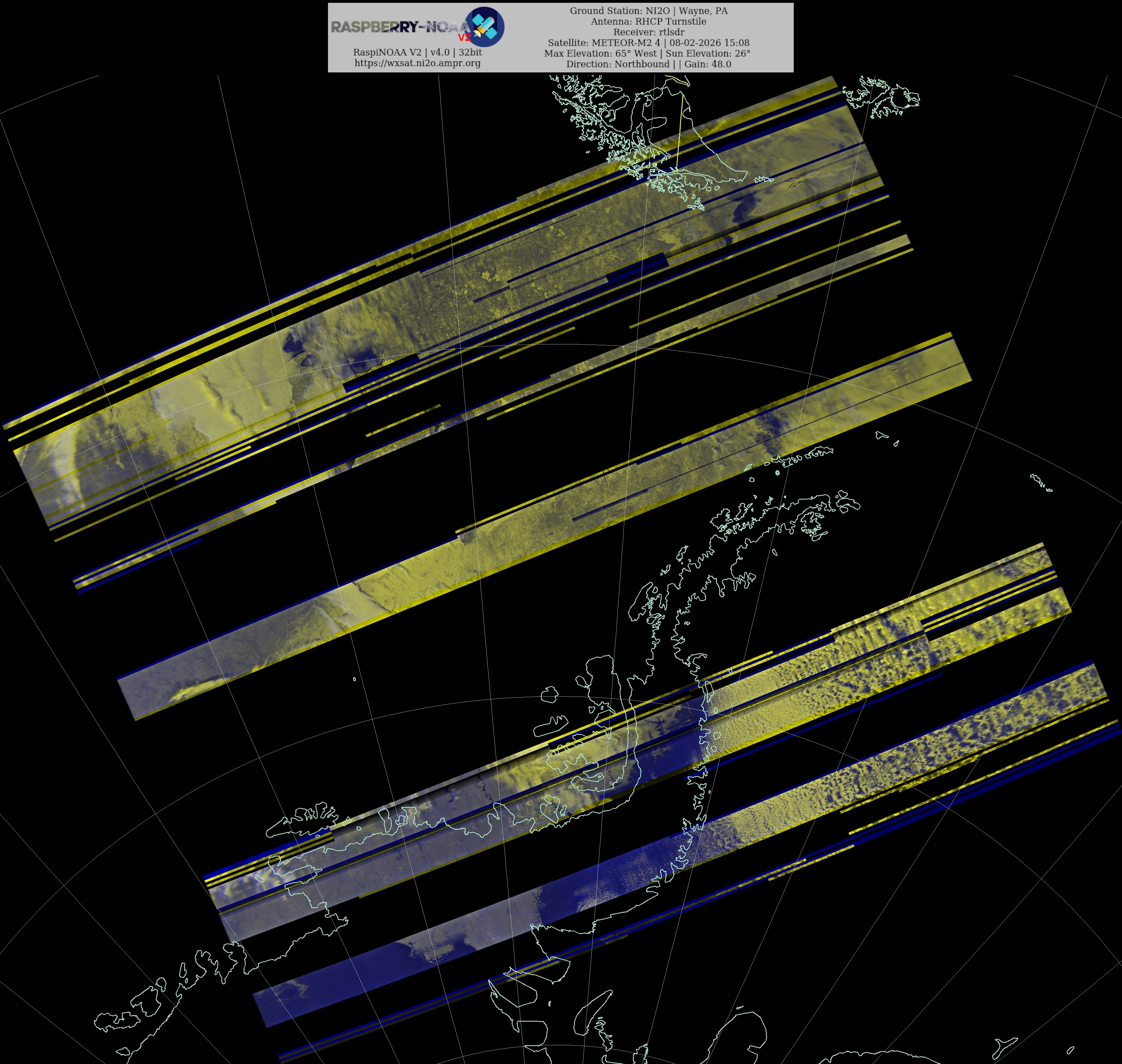Click the Ground Station NI2O Wayne PA line

[x=649, y=11]
